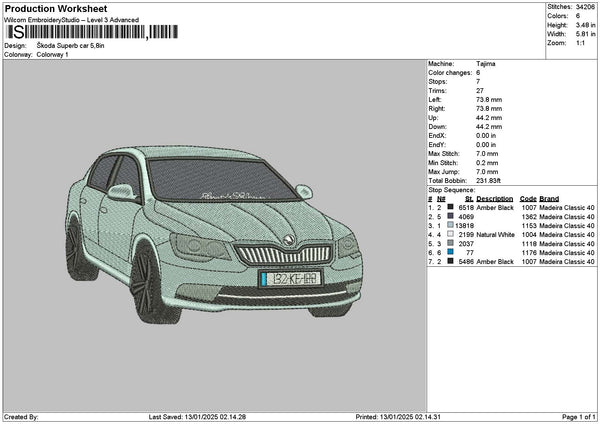This screenshot has height=424, width=600.
Task: Click the Tajima machine value
Action: click(486, 64)
